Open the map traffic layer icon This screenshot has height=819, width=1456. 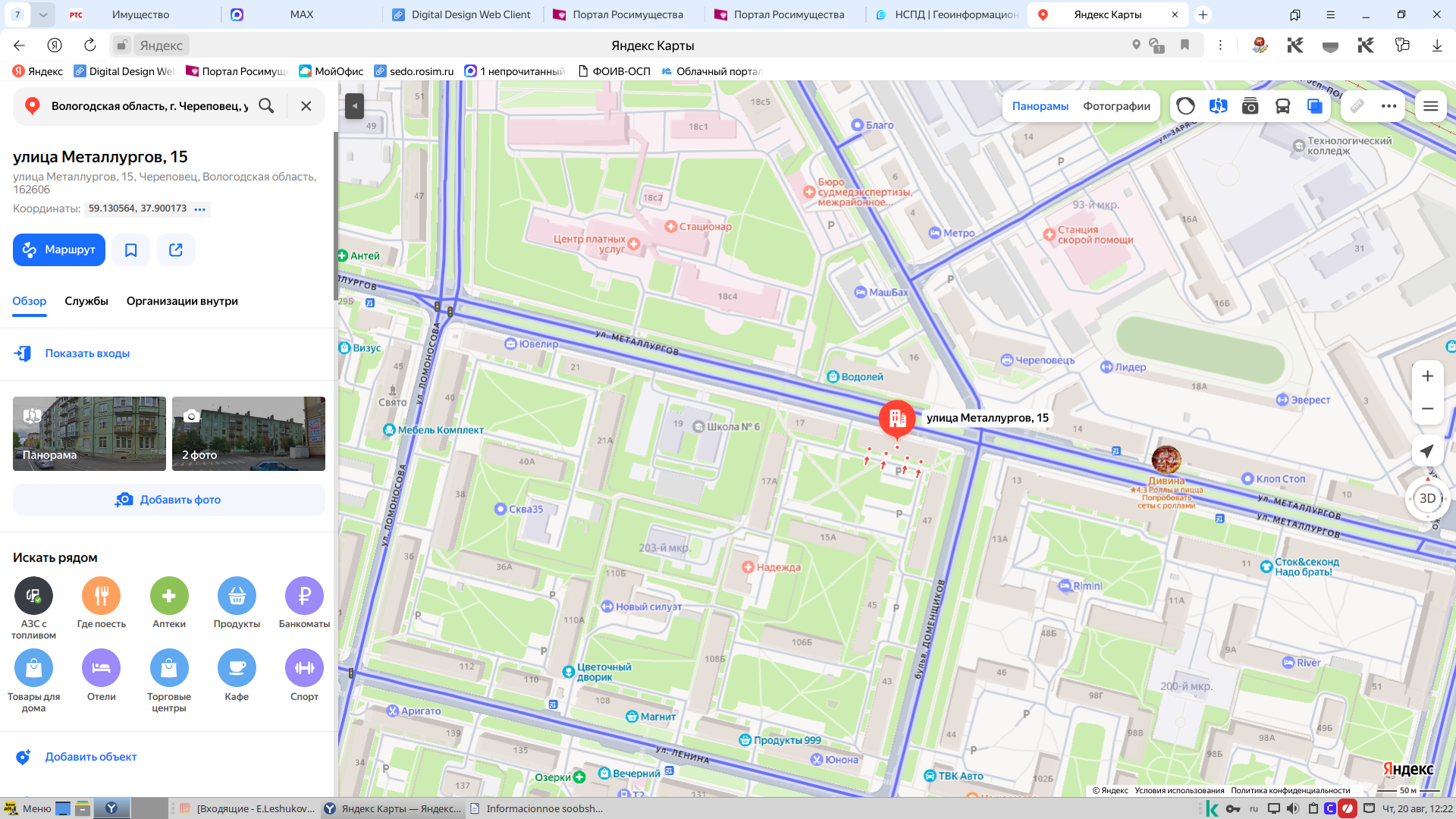click(x=1186, y=106)
